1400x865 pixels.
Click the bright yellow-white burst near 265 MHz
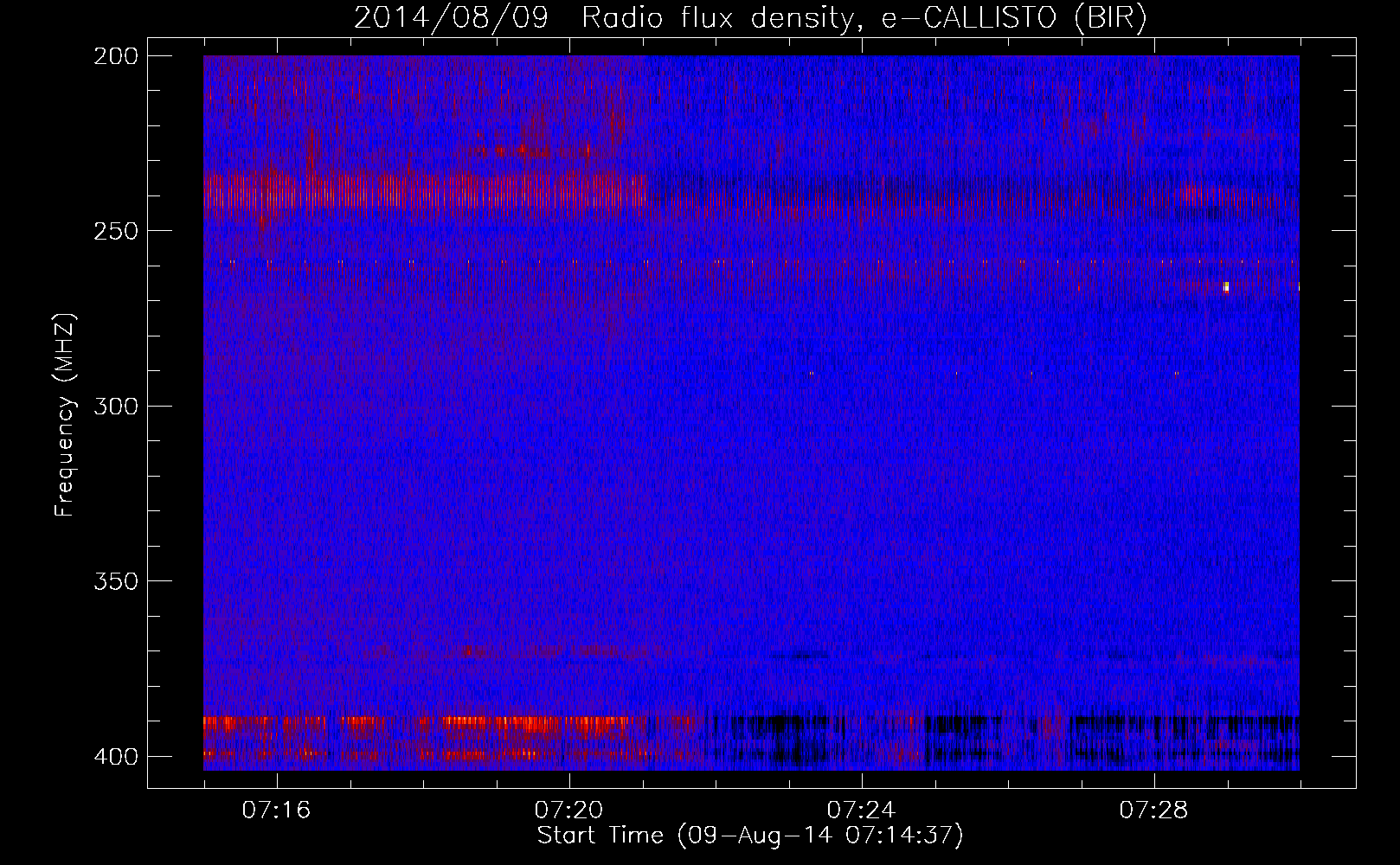1226,287
